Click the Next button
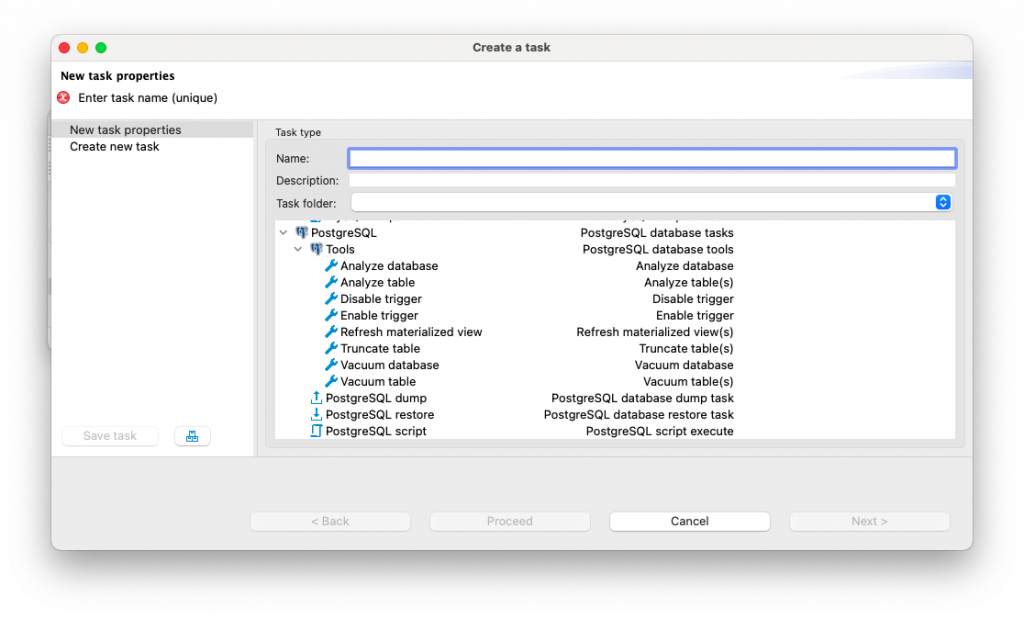 coord(869,521)
